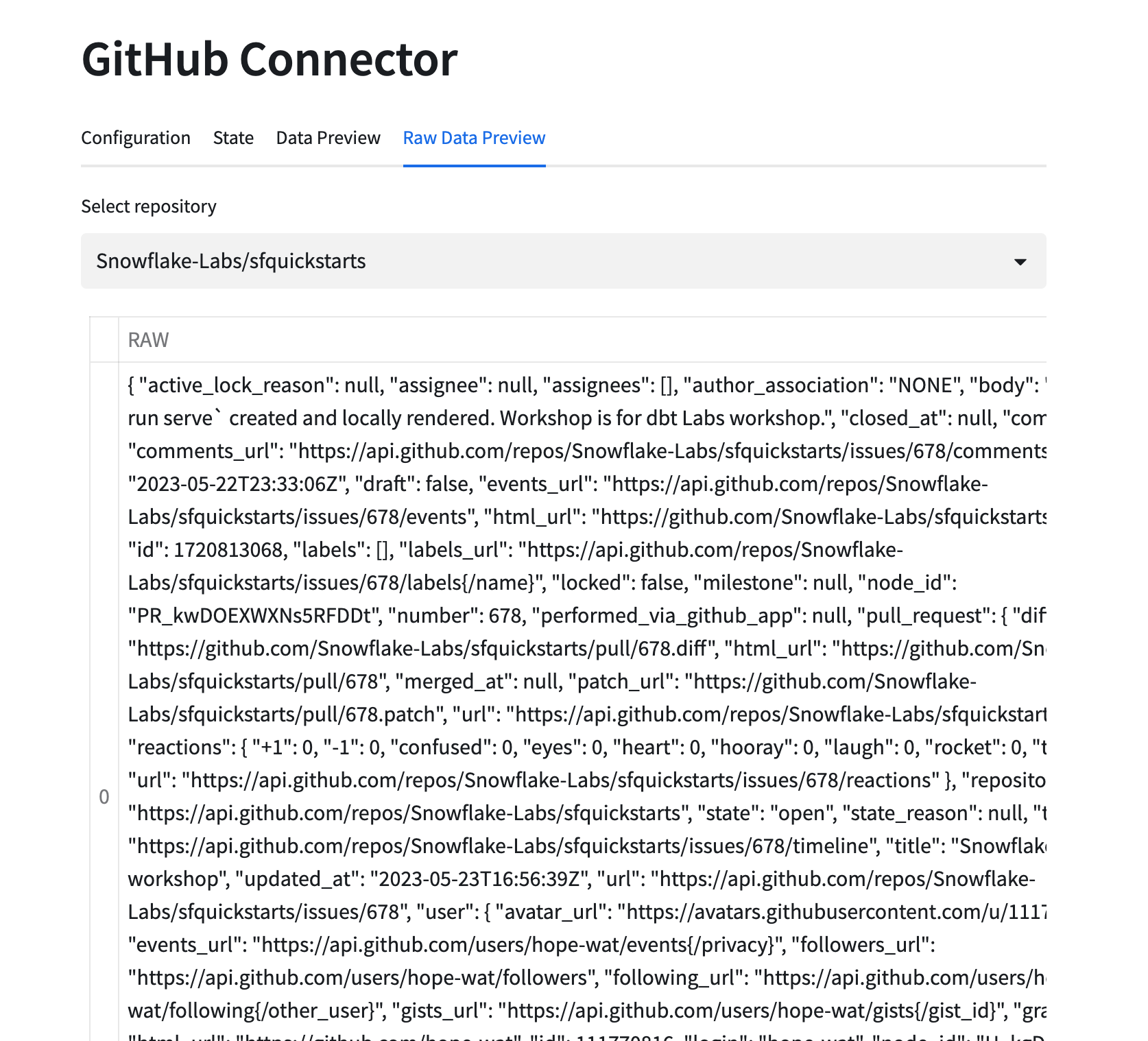1148x1041 pixels.
Task: Click the "reactions" JSON key text
Action: [180, 747]
